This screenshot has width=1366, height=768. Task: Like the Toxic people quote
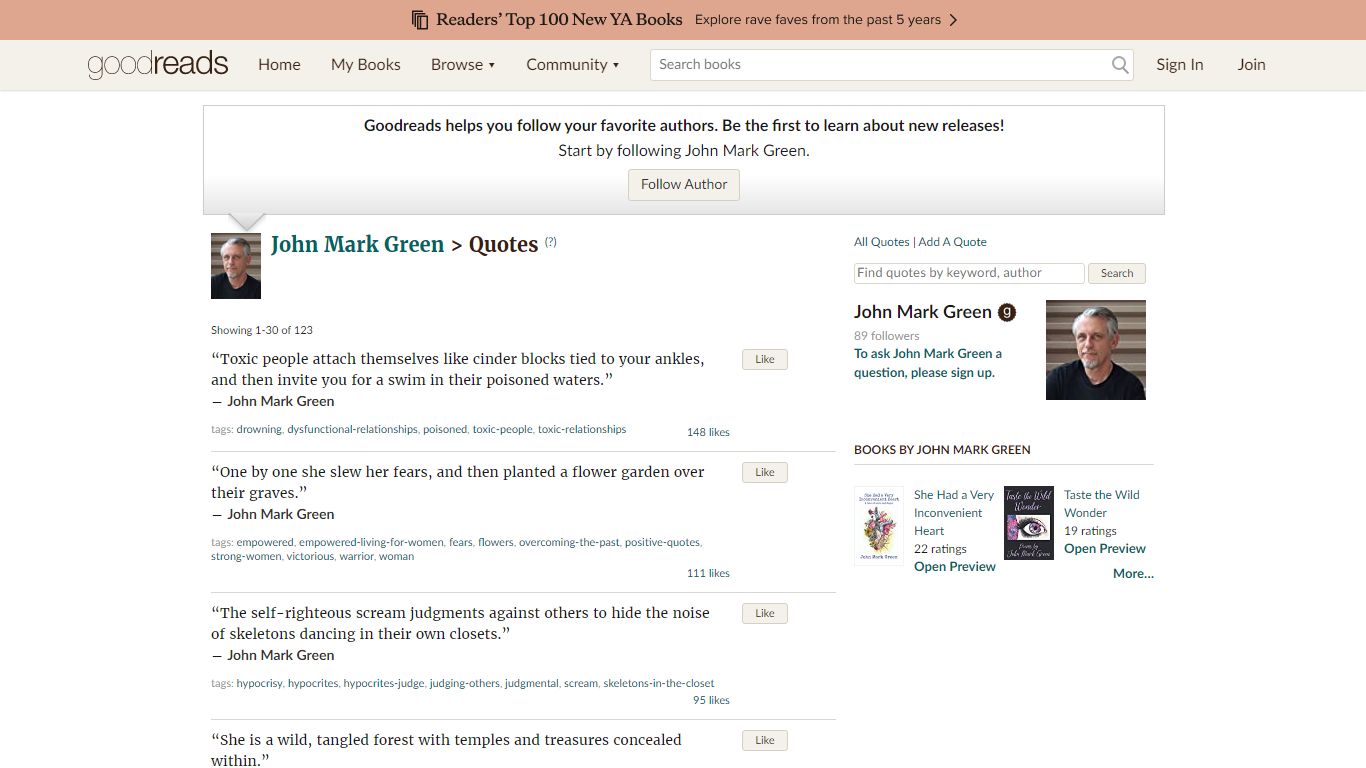(x=765, y=360)
